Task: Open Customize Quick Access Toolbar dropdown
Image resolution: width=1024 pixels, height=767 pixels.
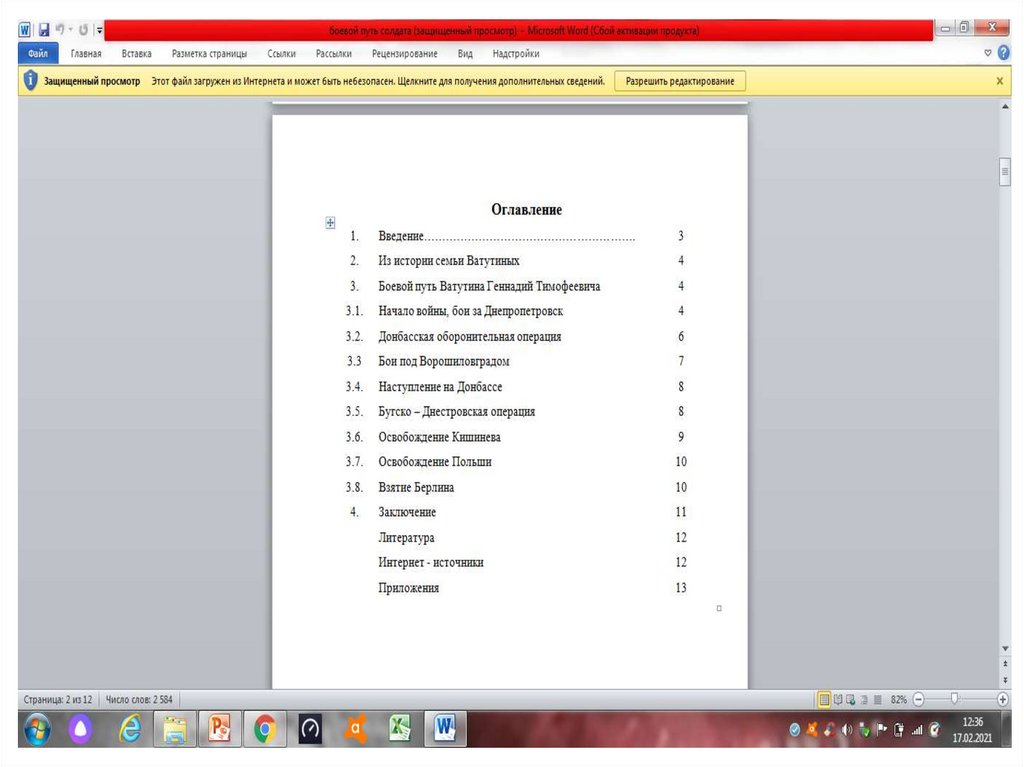Action: [99, 30]
